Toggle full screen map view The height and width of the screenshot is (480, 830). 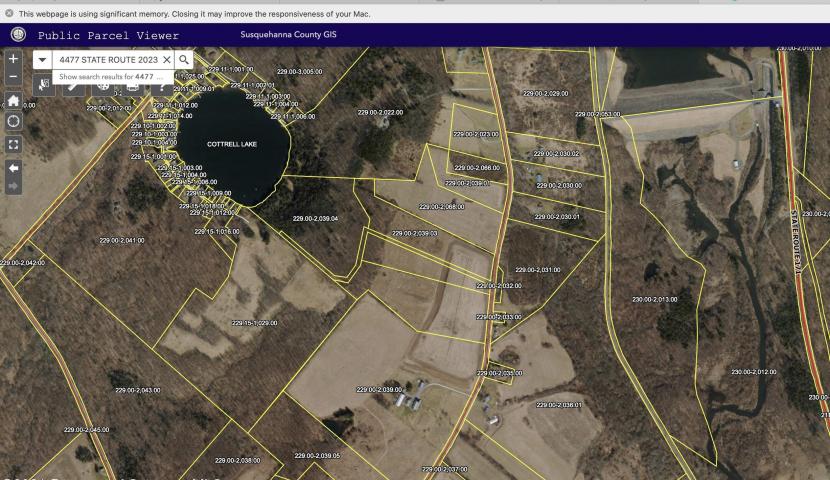pos(13,144)
